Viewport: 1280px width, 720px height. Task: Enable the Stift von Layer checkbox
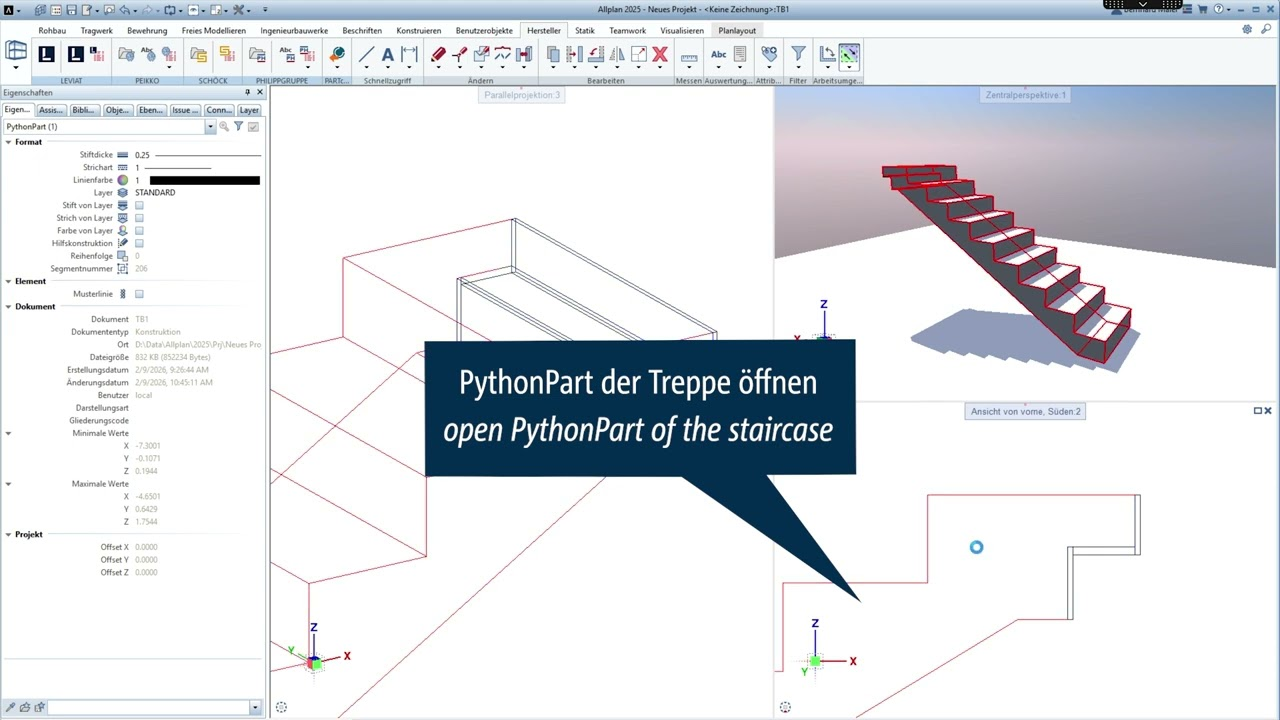click(139, 205)
